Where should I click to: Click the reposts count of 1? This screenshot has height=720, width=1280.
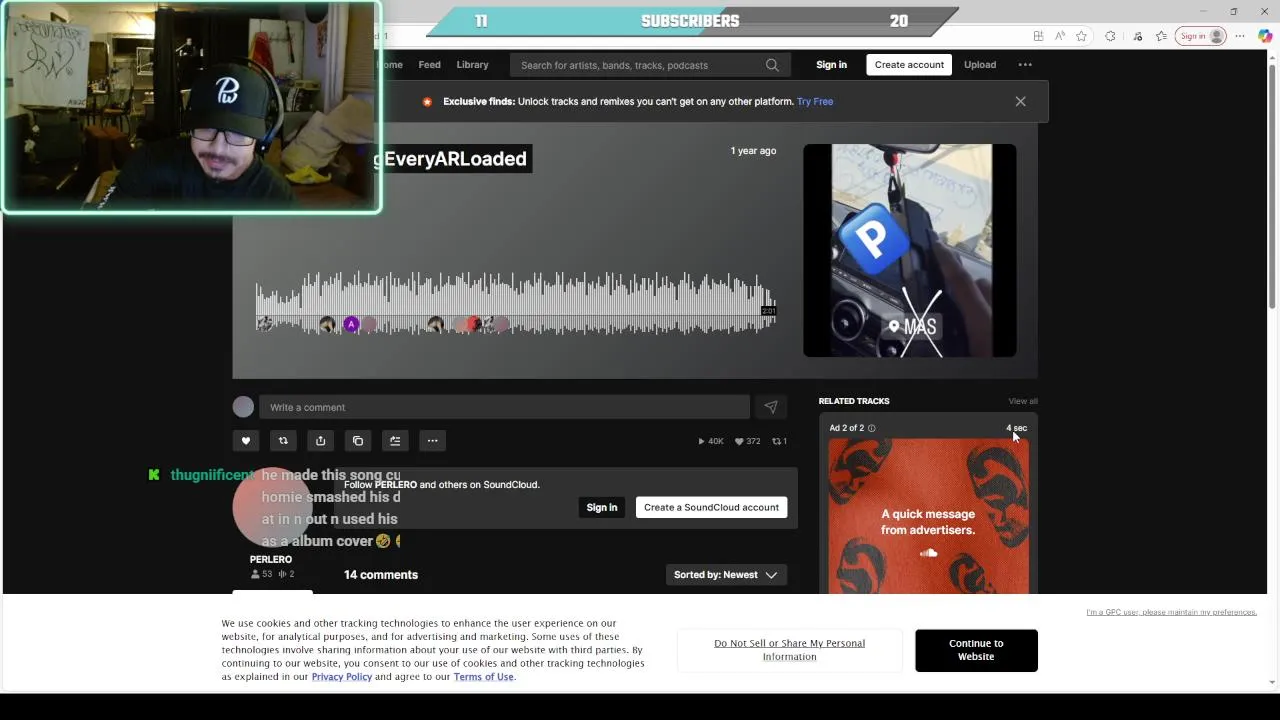(779, 441)
